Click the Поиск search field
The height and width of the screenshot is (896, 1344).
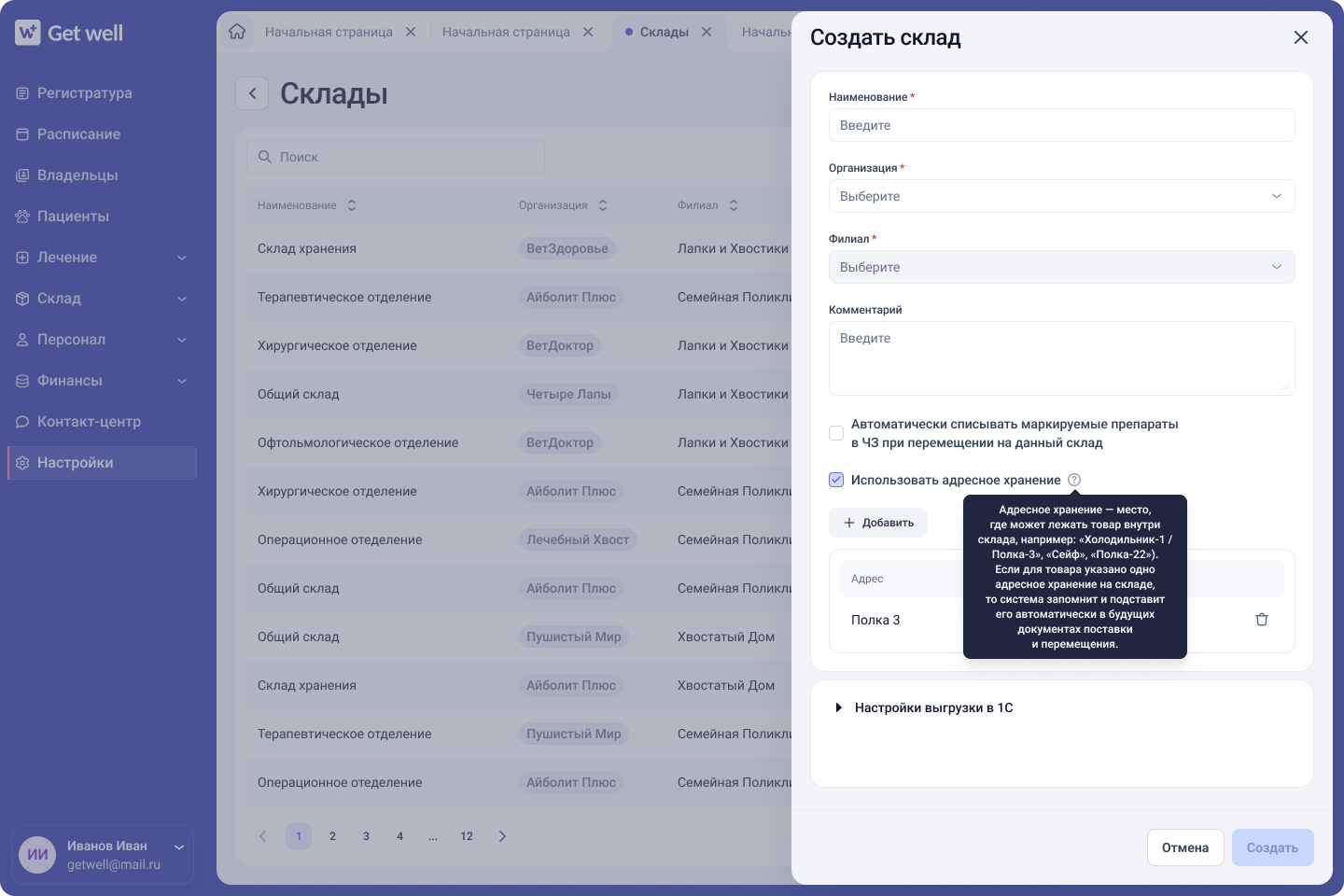[x=396, y=157]
